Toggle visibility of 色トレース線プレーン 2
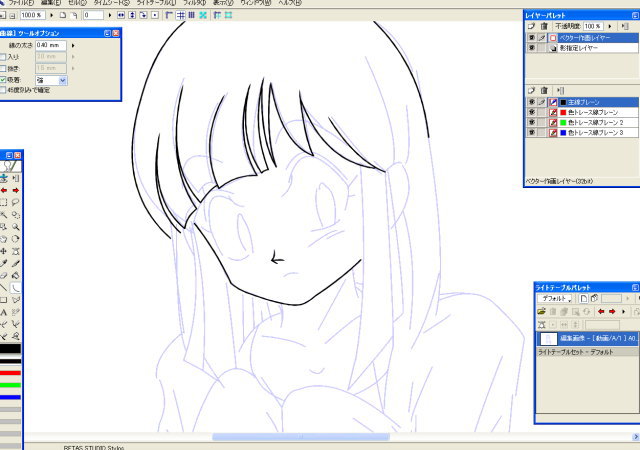Image resolution: width=640 pixels, height=450 pixels. (x=531, y=122)
